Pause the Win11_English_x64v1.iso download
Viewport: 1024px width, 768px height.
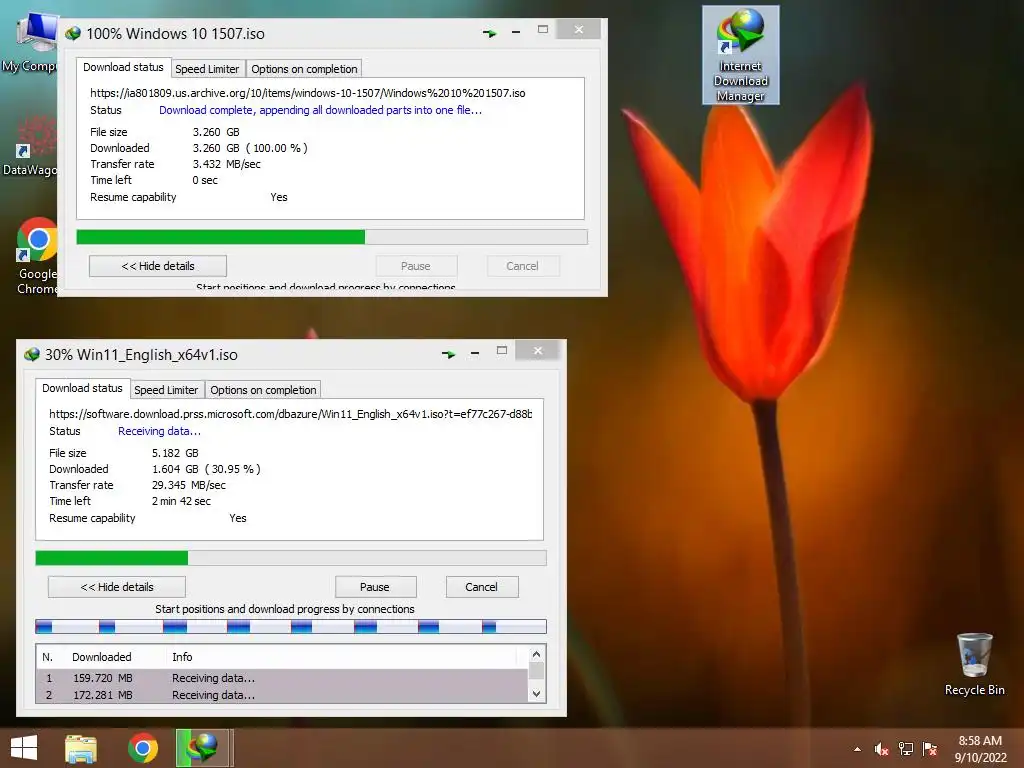(x=375, y=587)
